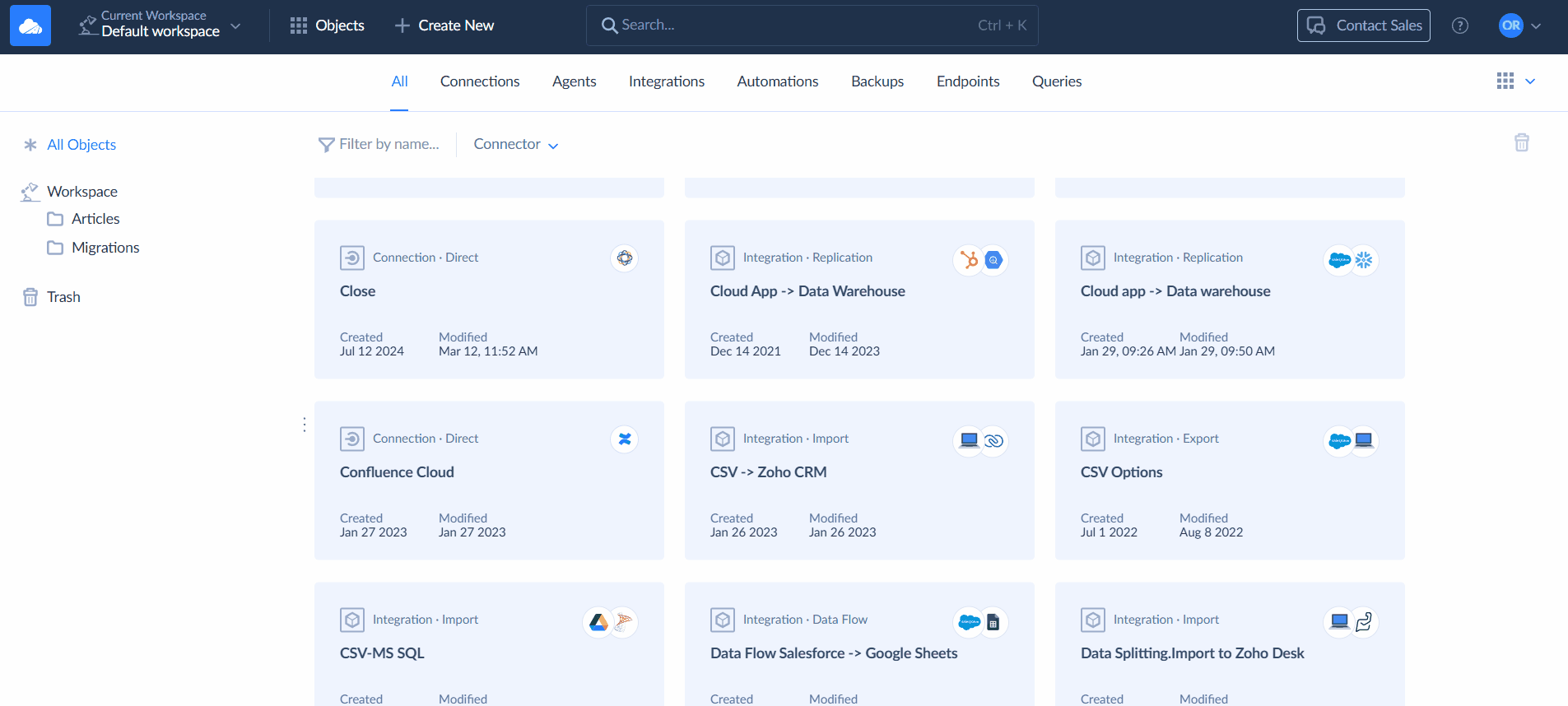The width and height of the screenshot is (1568, 706).
Task: Click the filter funnel icon
Action: 326,145
